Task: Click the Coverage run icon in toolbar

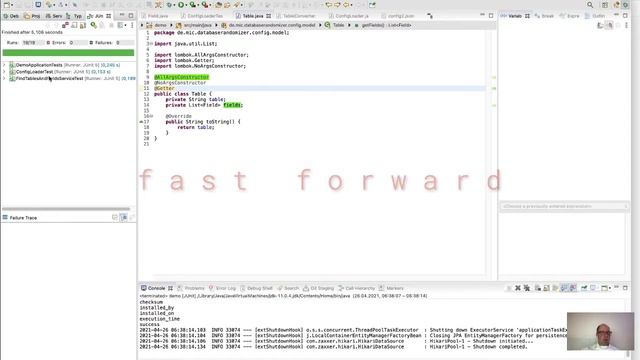Action: pos(193,5)
